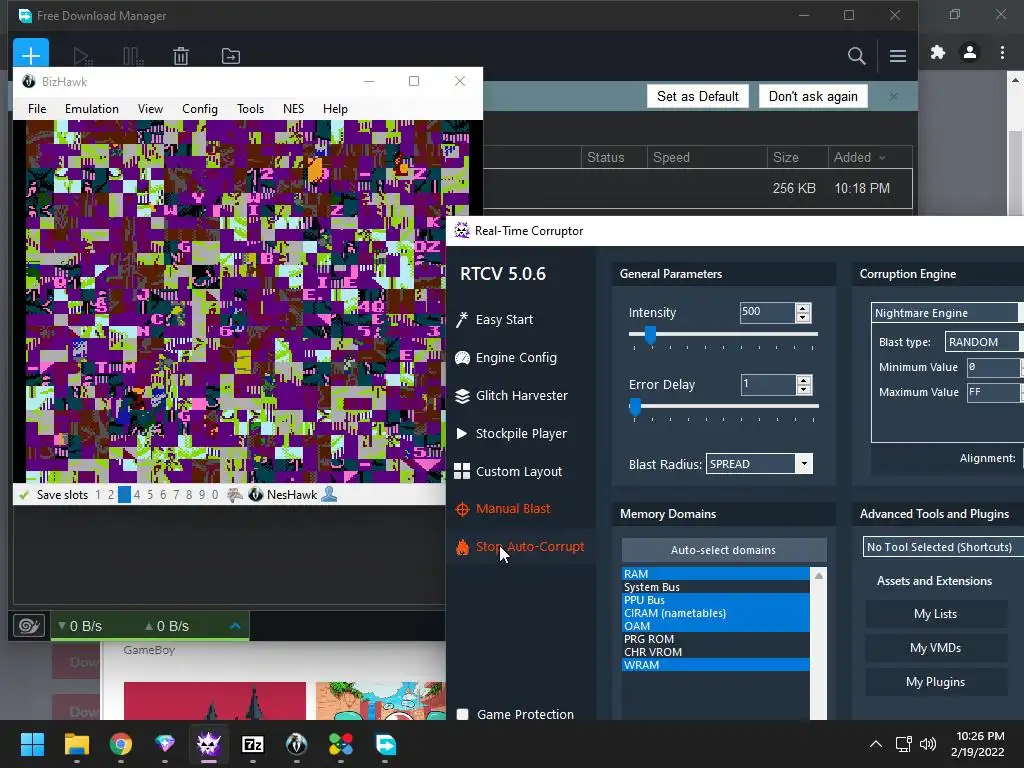Open the Blast Radius SPREAD dropdown
1024x768 pixels.
[x=804, y=464]
